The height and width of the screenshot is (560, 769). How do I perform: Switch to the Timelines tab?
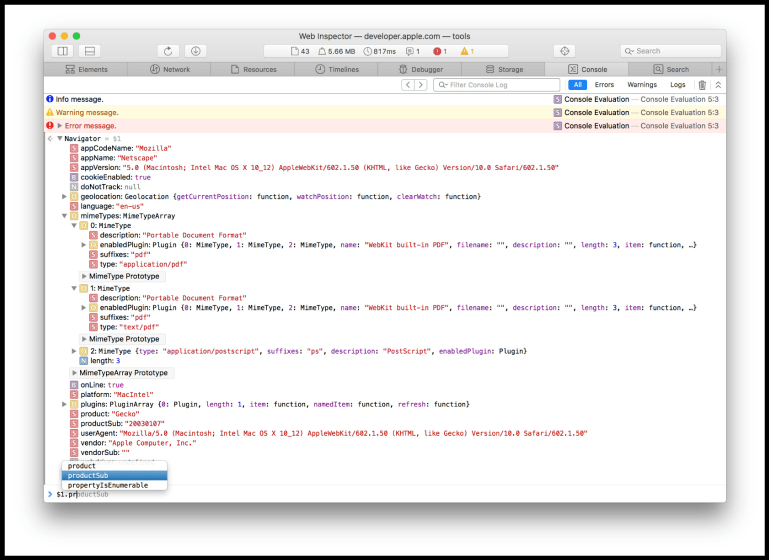tap(336, 69)
